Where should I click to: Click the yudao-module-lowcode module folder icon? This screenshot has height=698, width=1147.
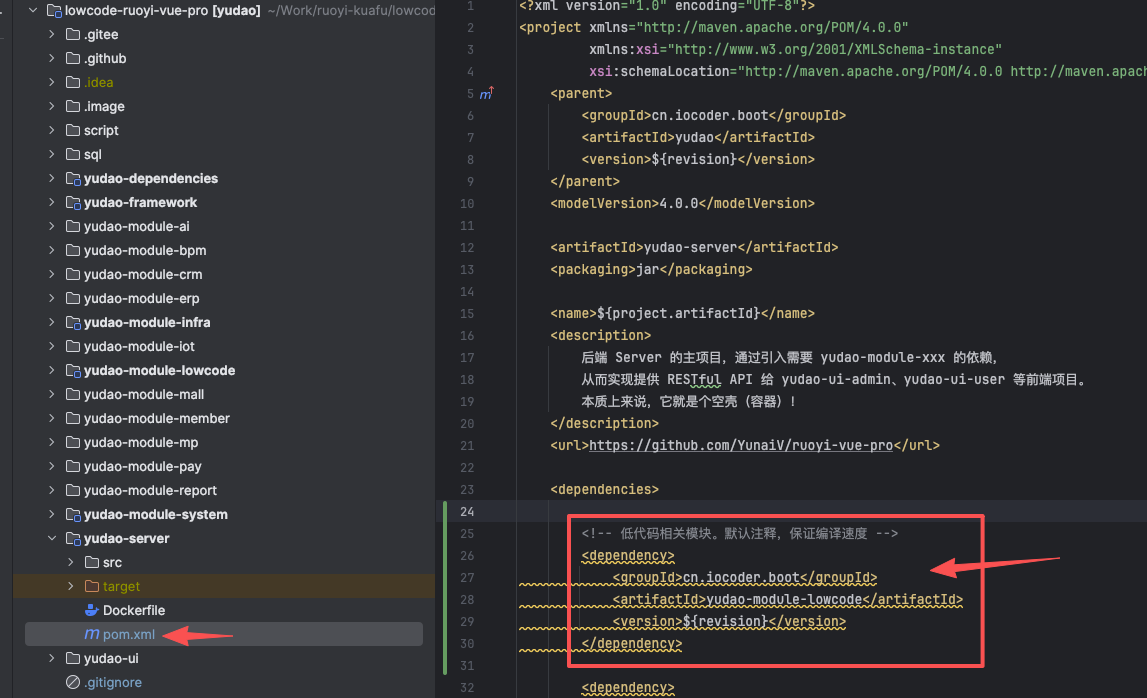pyautogui.click(x=73, y=370)
